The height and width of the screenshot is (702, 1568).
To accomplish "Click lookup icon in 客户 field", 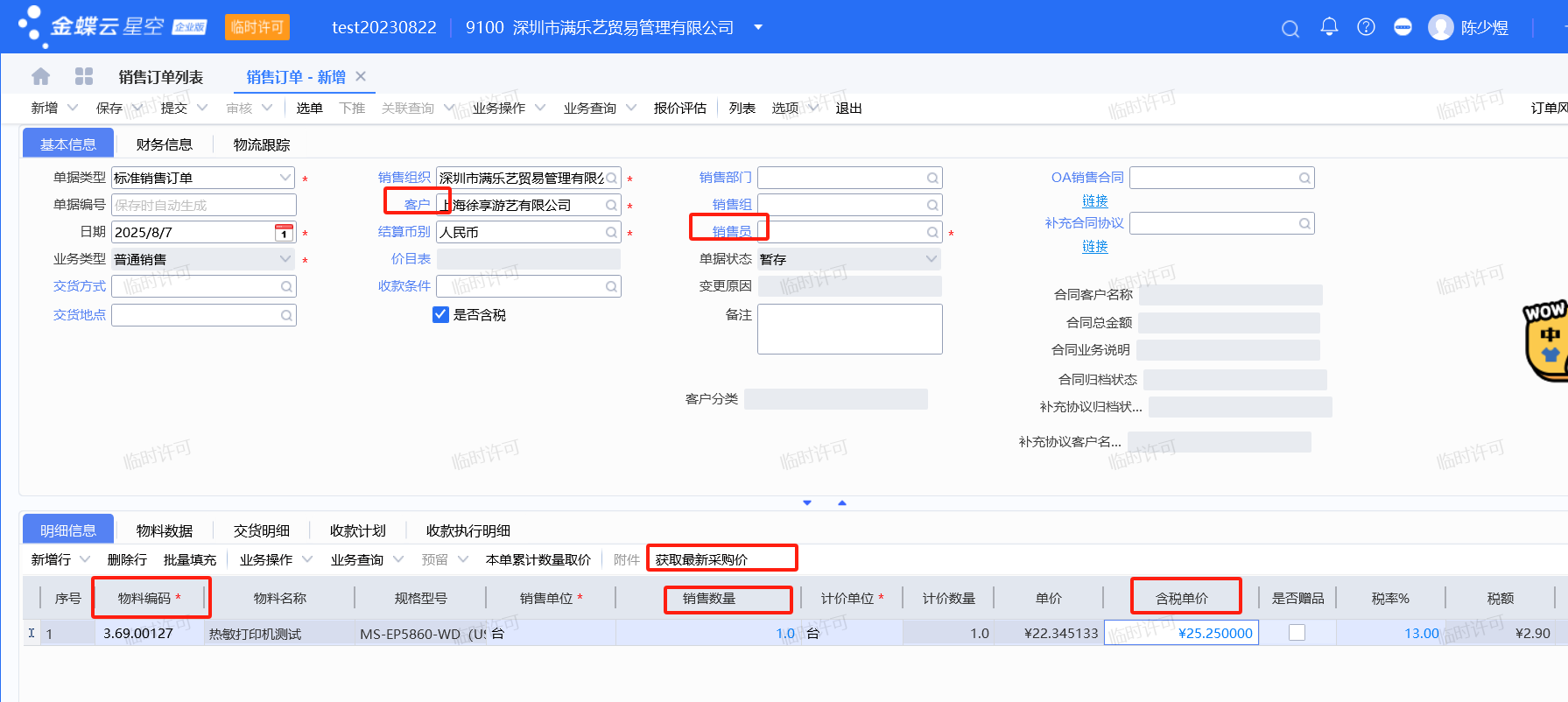I will (611, 205).
